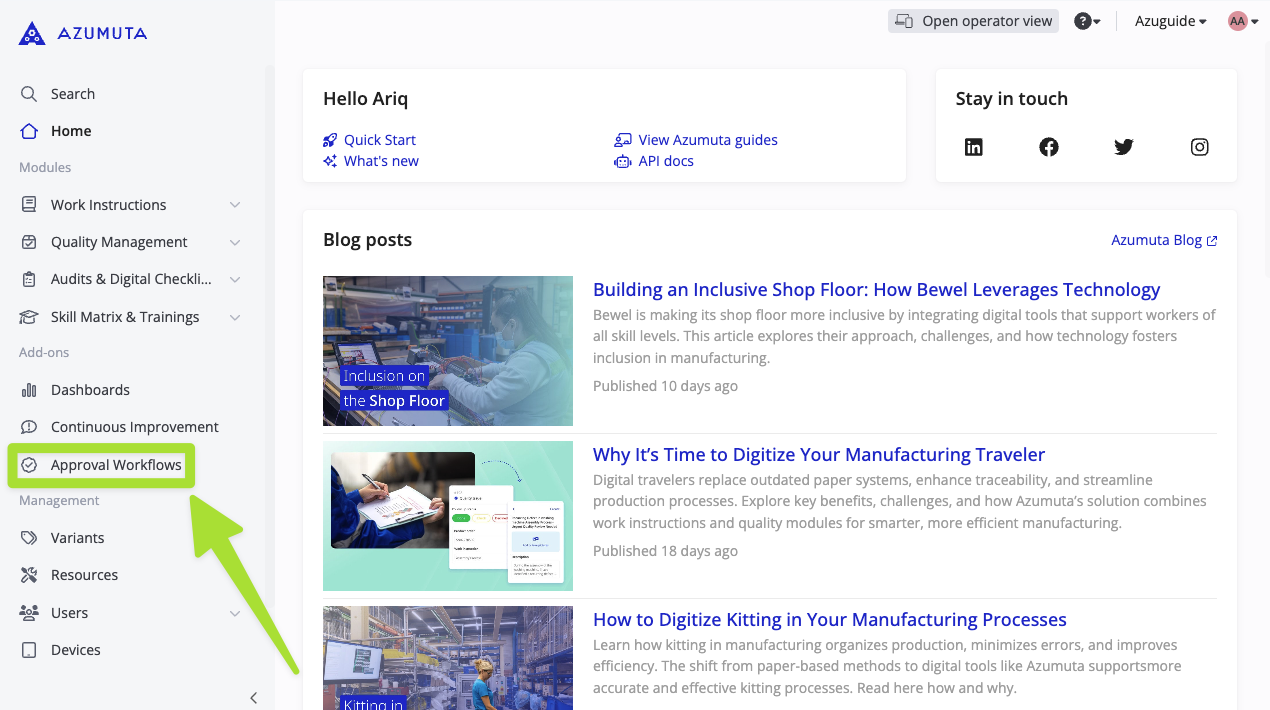Collapse the sidebar with the left chevron
1270x710 pixels.
coord(253,697)
